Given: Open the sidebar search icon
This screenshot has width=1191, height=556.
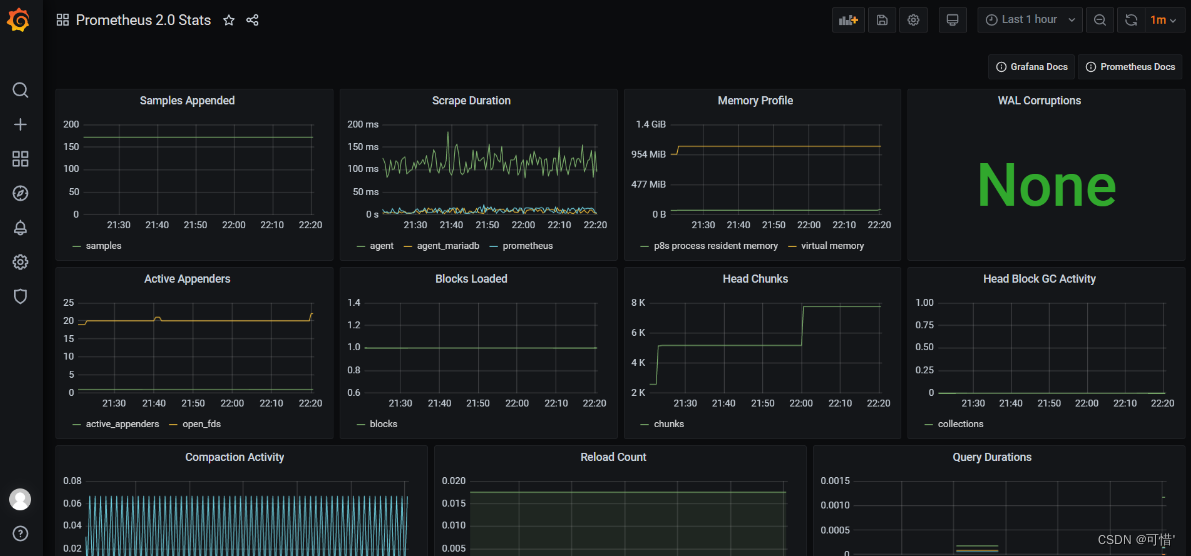Looking at the screenshot, I should [21, 90].
